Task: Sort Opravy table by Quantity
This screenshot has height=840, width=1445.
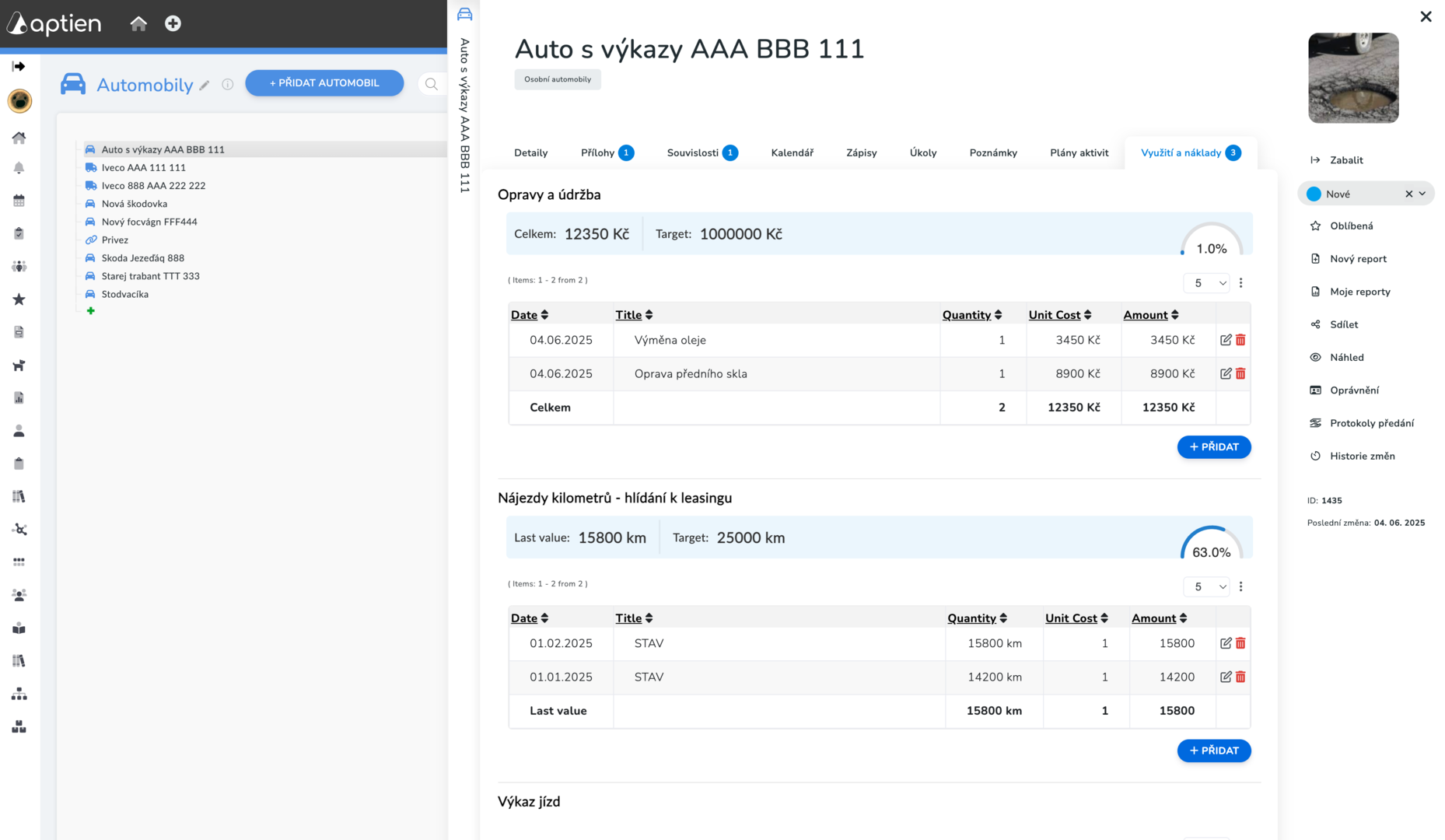Action: [x=972, y=315]
